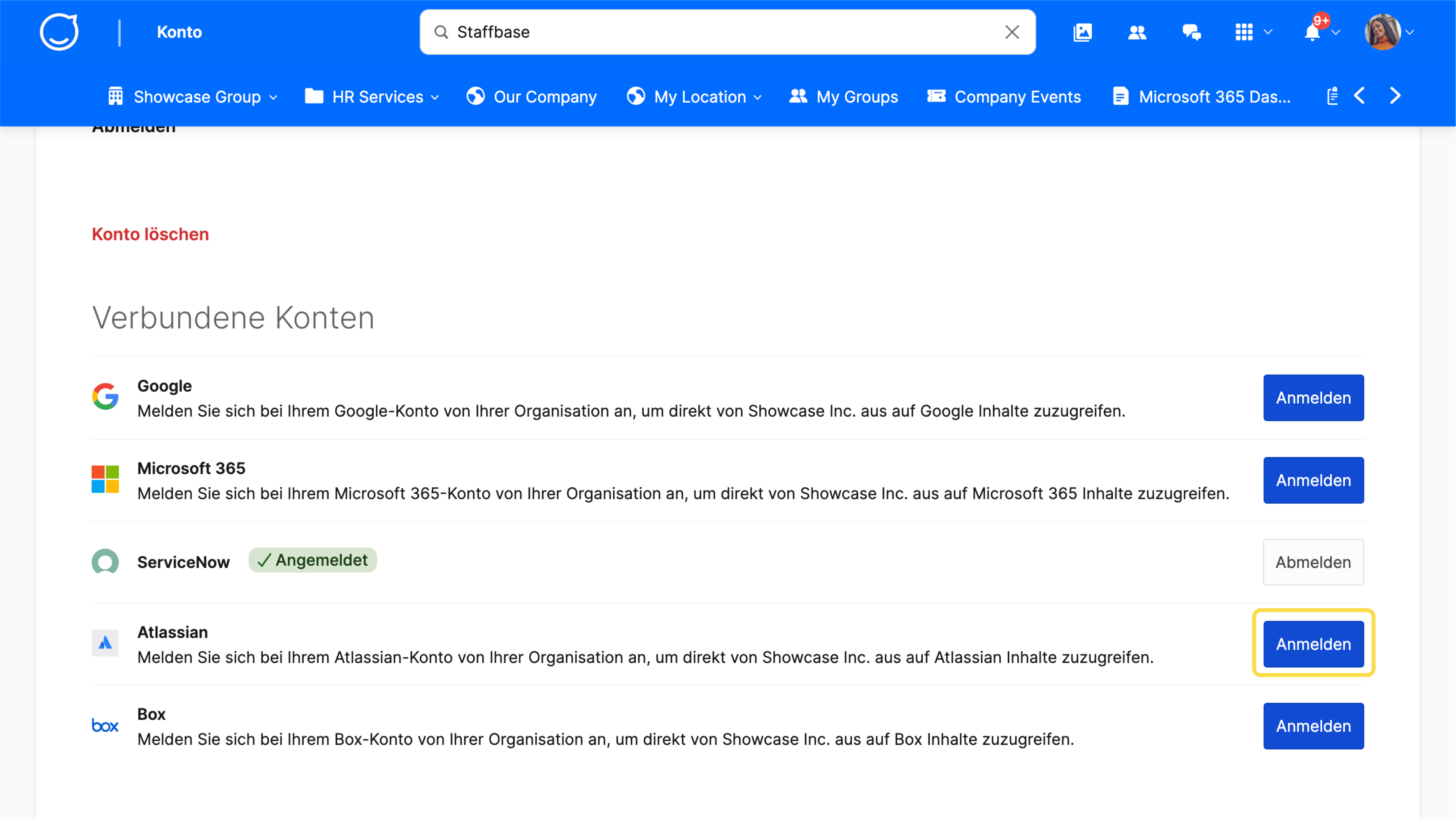
Task: Click Anmelden for Box
Action: 1313,726
